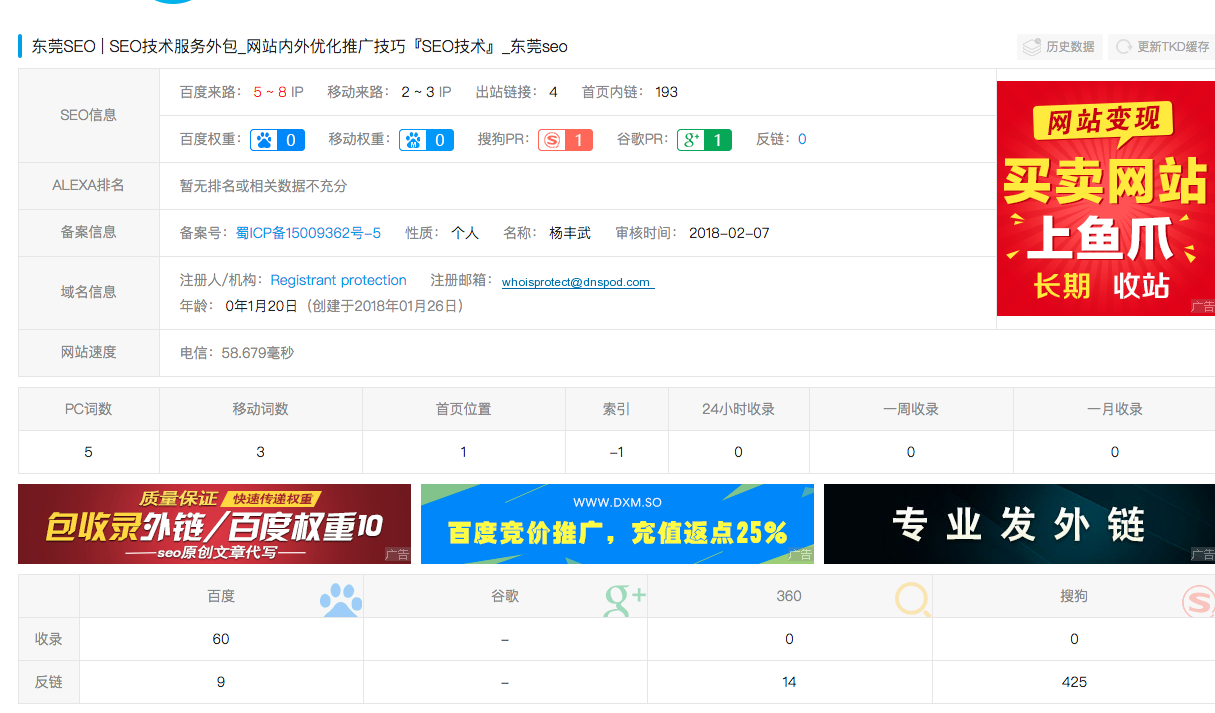Image resolution: width=1215 pixels, height=713 pixels.
Task: Open the 百度竞价推广 blue banner ad
Action: pos(617,524)
